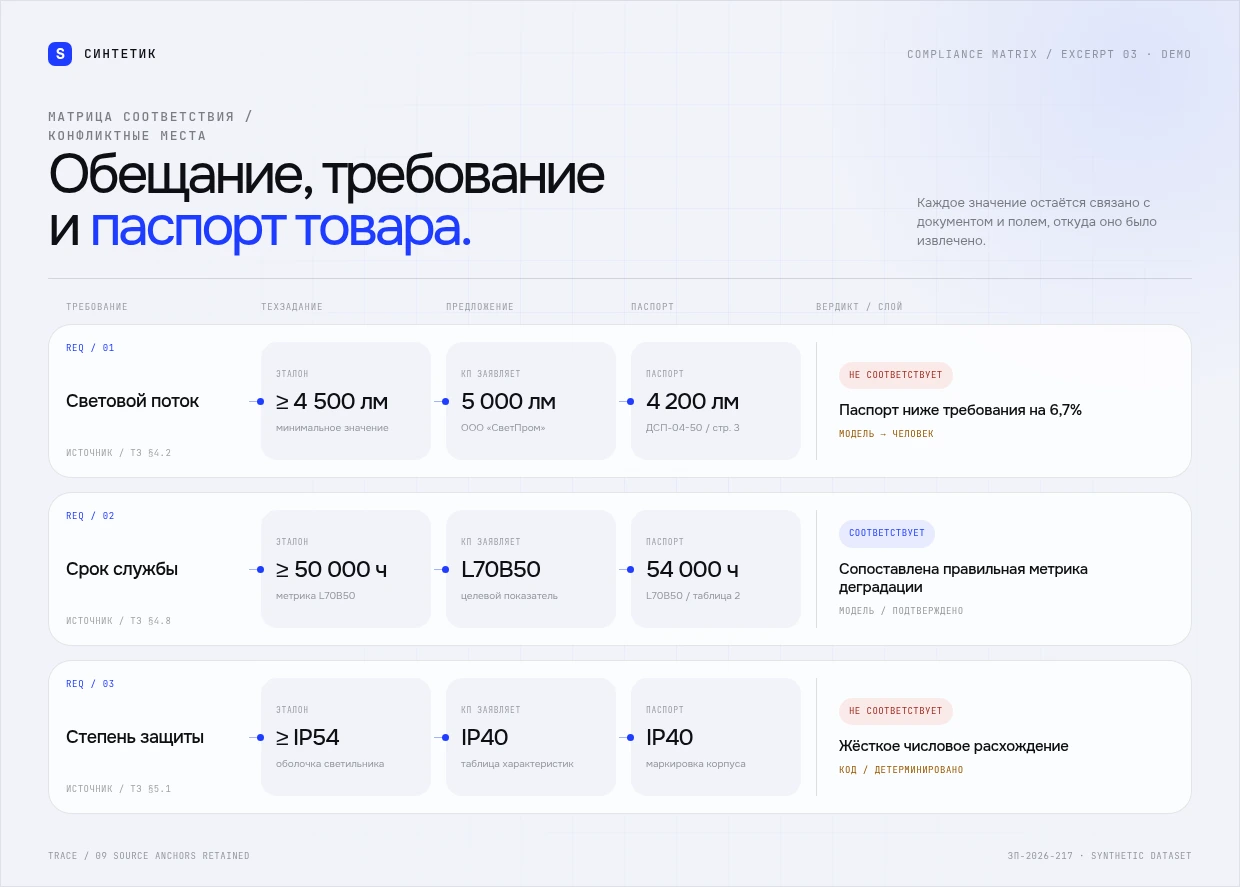
Task: Click the НЕ СООТВЕТСТВУЕТ badge for Световой поток
Action: click(896, 375)
